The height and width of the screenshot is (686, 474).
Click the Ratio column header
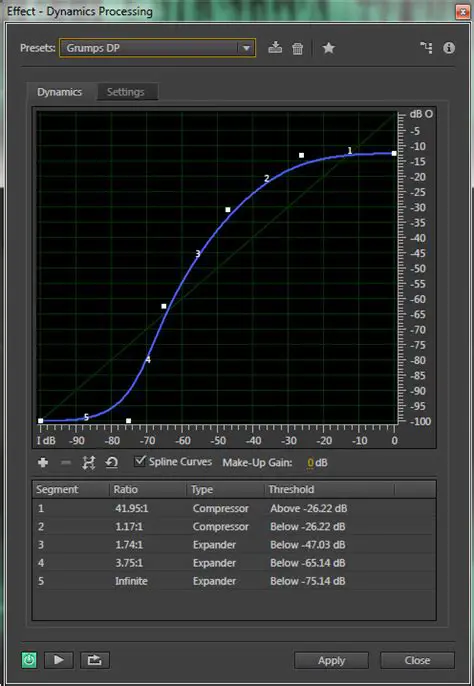pyautogui.click(x=148, y=489)
